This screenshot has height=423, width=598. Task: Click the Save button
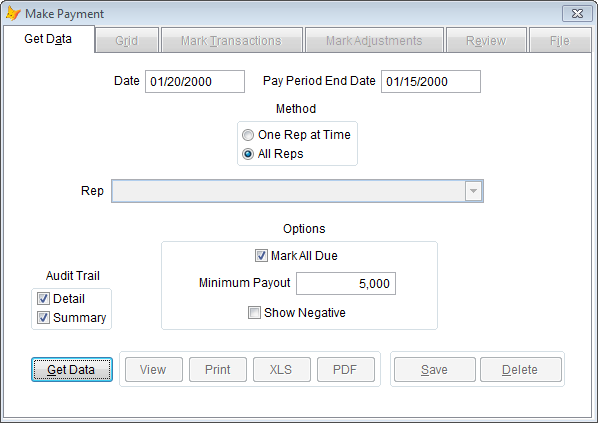click(435, 370)
